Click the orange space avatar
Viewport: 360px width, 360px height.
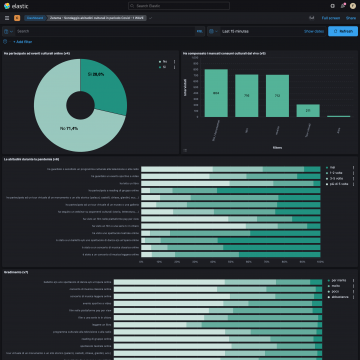coord(17,18)
